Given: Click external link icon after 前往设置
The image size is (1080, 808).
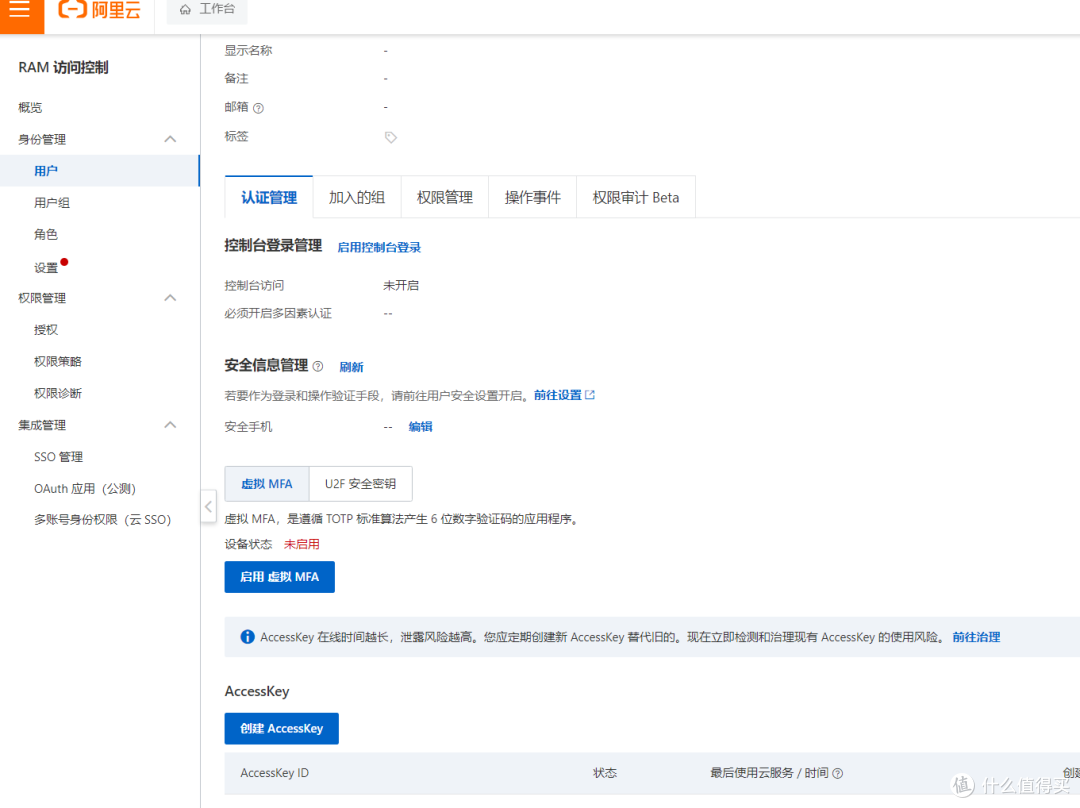Looking at the screenshot, I should pyautogui.click(x=590, y=395).
